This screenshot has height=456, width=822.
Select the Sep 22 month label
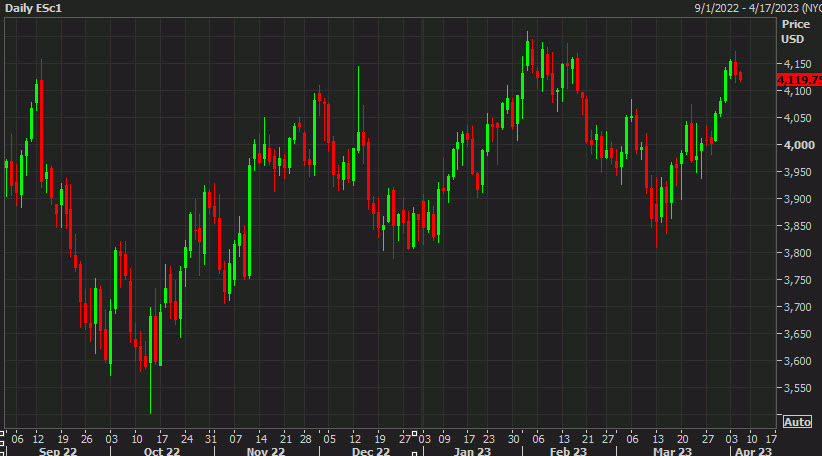(x=58, y=451)
